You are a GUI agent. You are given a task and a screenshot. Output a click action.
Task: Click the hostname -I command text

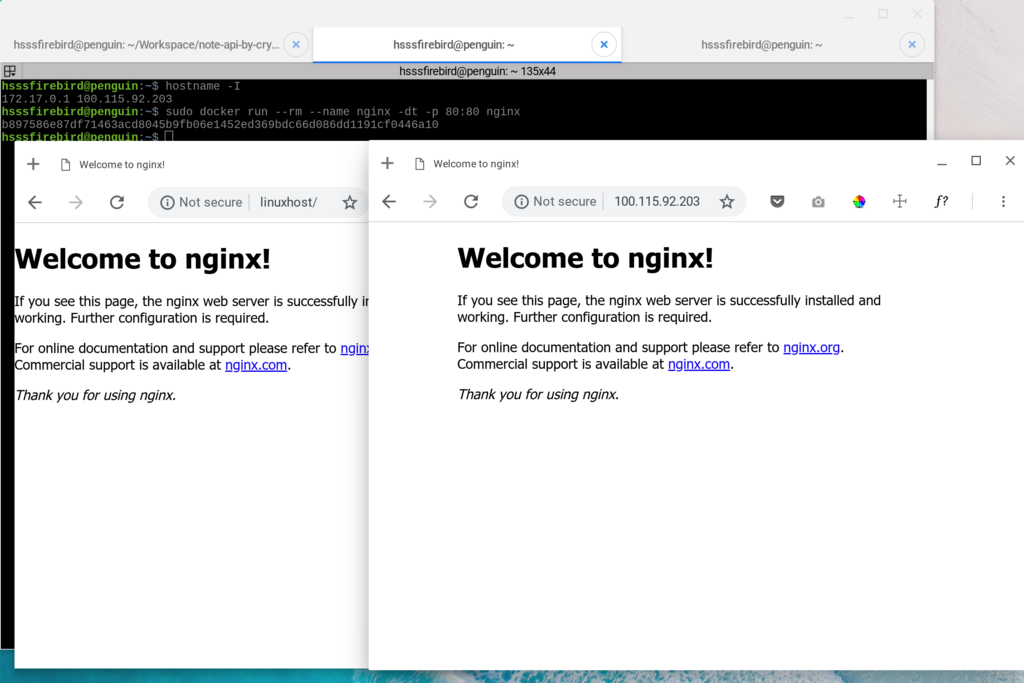pos(203,86)
